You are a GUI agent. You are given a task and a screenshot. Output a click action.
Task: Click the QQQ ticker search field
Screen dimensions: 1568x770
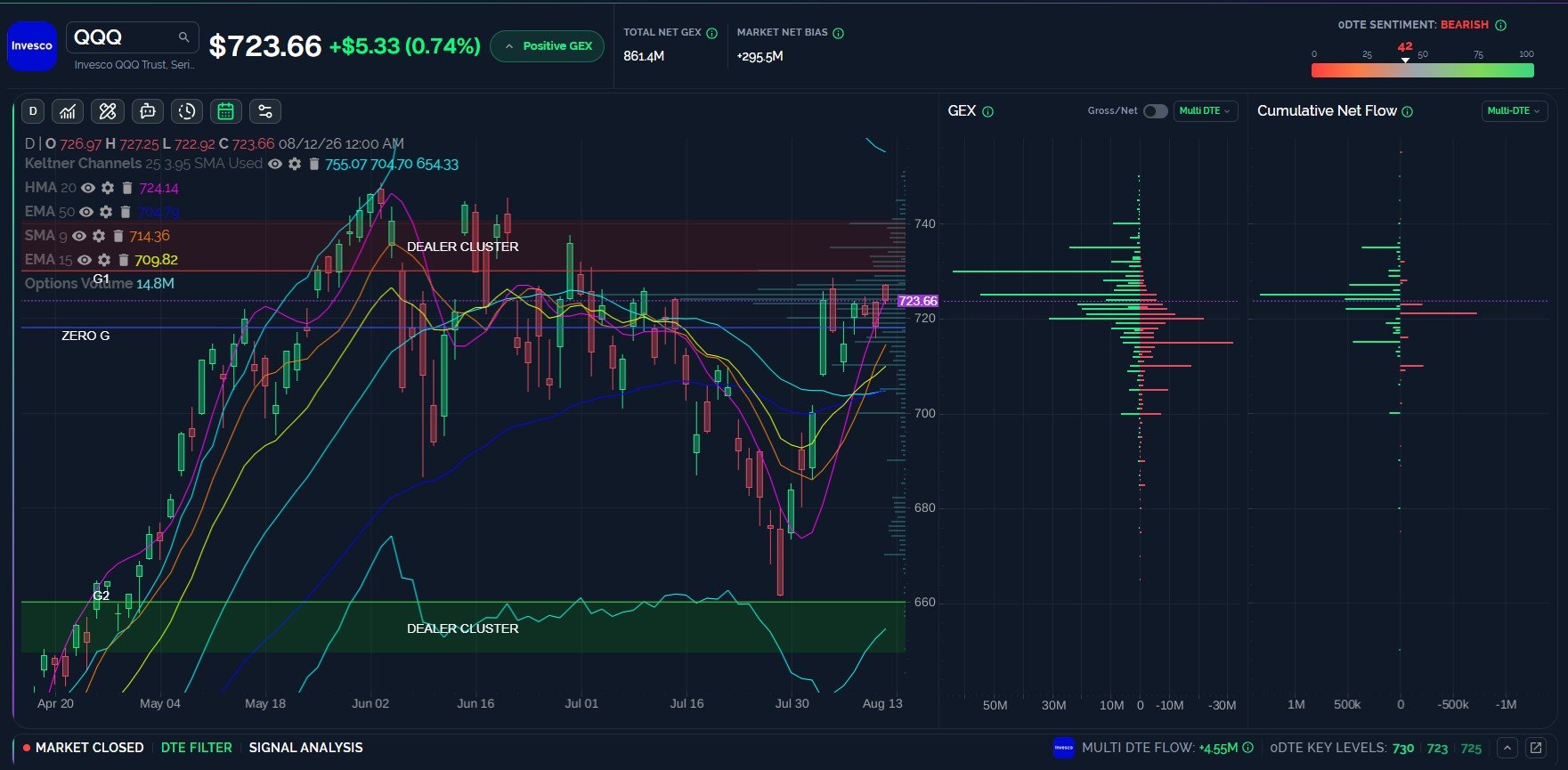tap(132, 37)
